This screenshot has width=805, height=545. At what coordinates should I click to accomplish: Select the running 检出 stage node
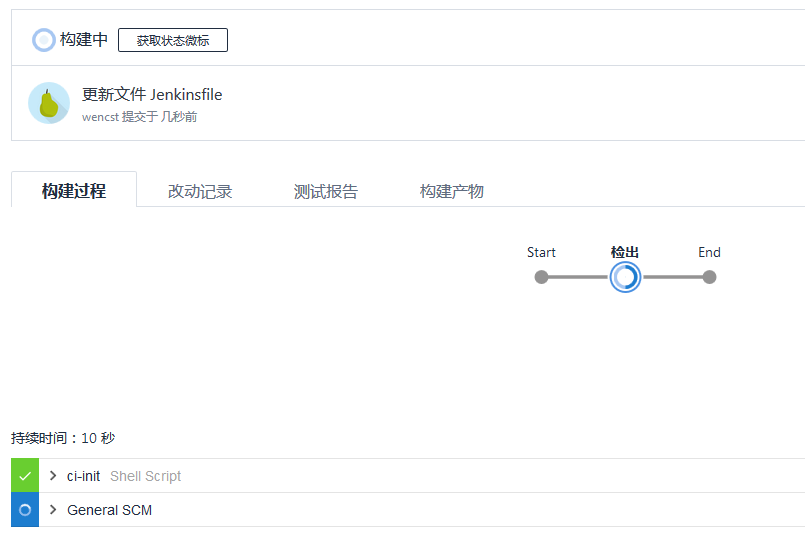[x=625, y=277]
